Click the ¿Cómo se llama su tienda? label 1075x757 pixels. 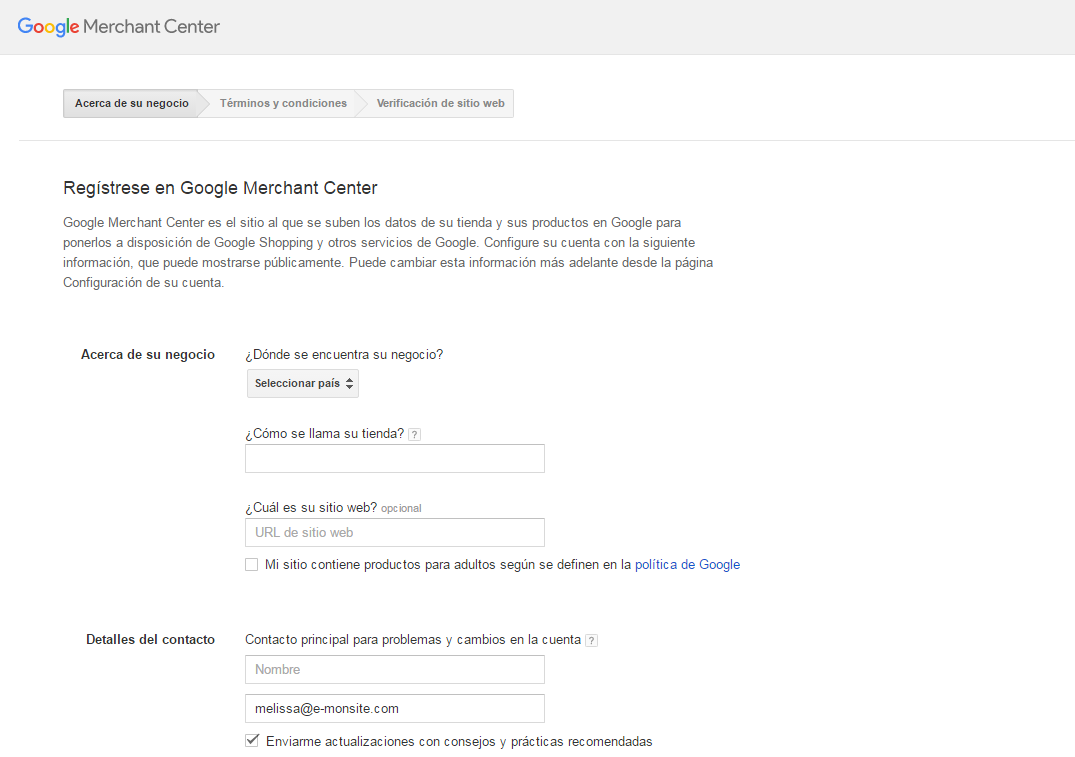(325, 433)
